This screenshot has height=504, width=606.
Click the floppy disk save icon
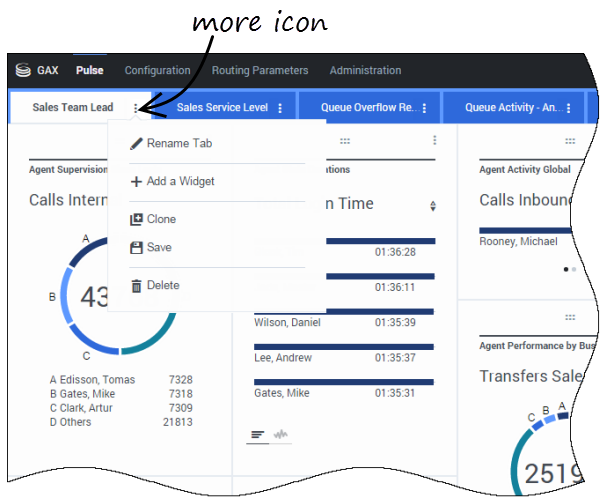[136, 248]
